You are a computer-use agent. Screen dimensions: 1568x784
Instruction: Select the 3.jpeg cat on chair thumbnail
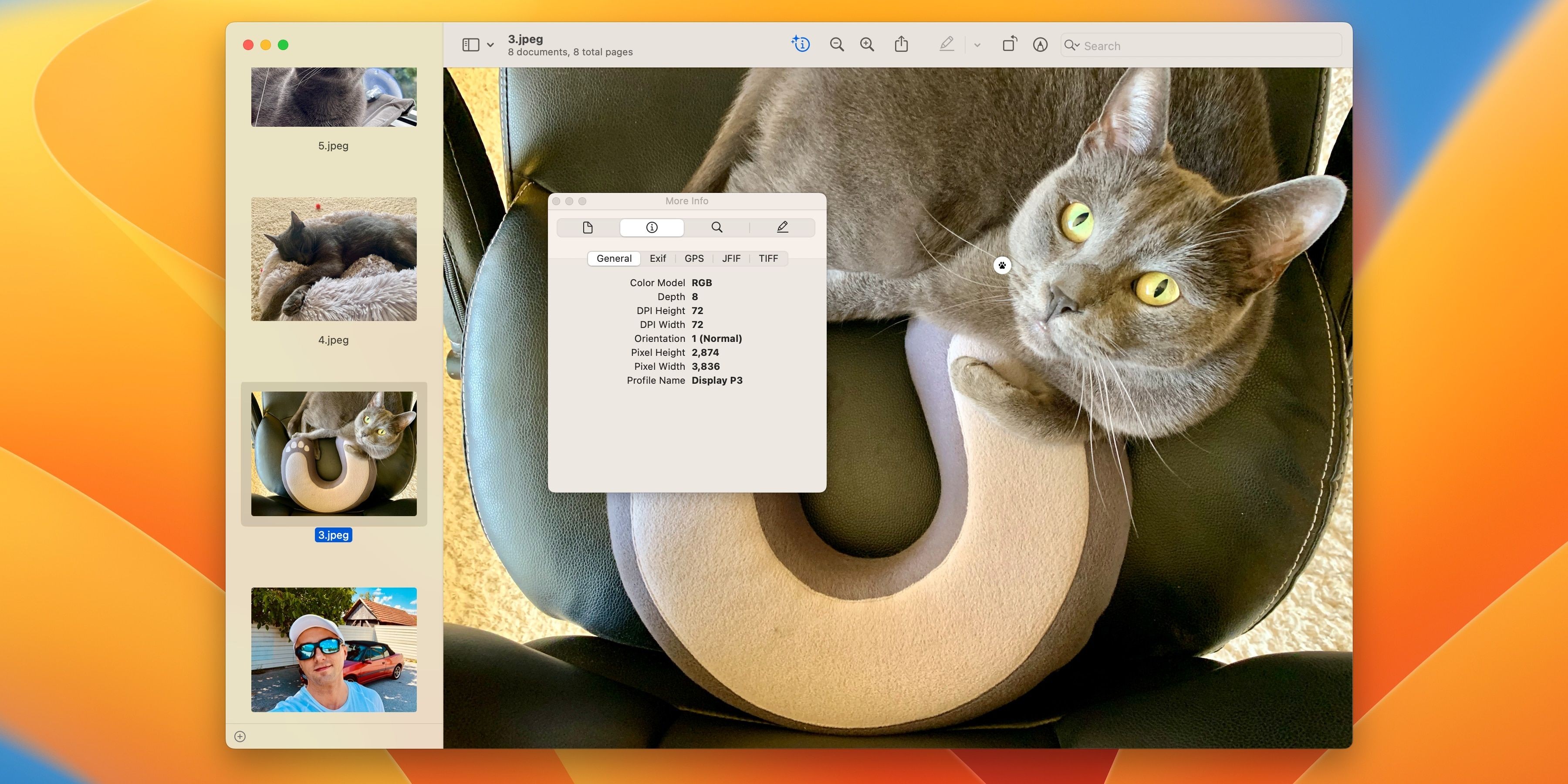[334, 453]
